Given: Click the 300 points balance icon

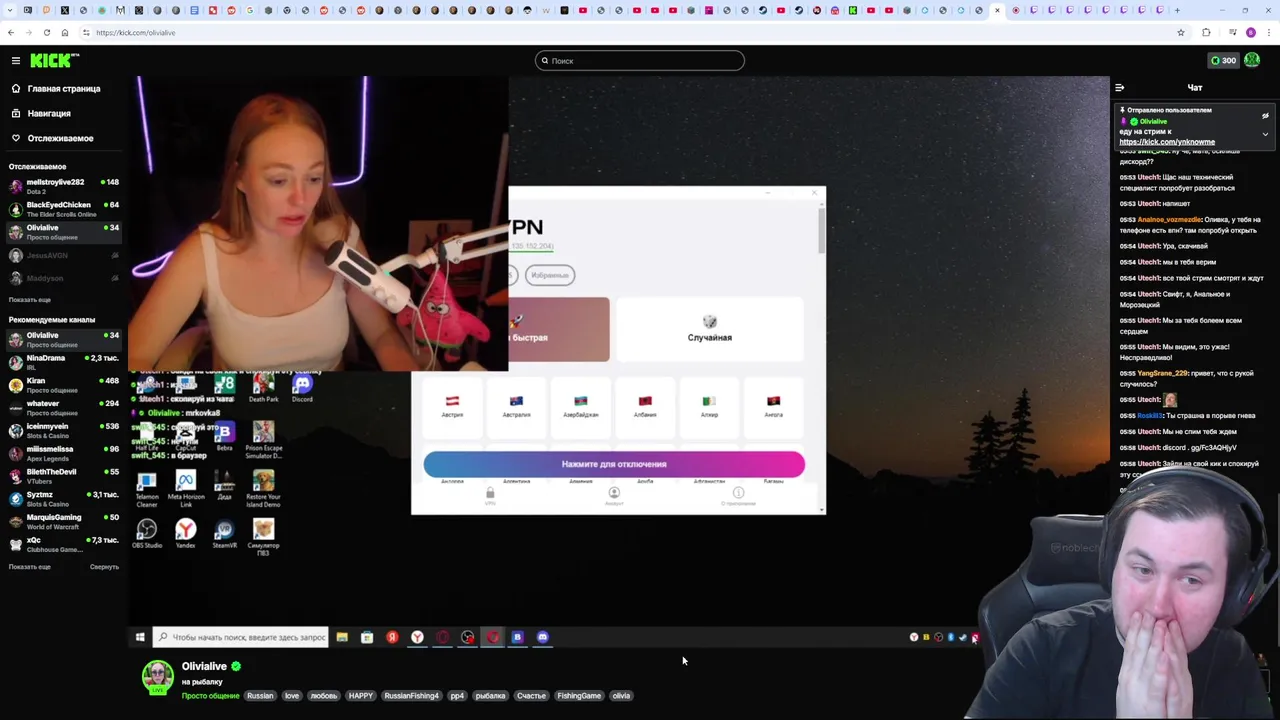Looking at the screenshot, I should click(x=1223, y=61).
